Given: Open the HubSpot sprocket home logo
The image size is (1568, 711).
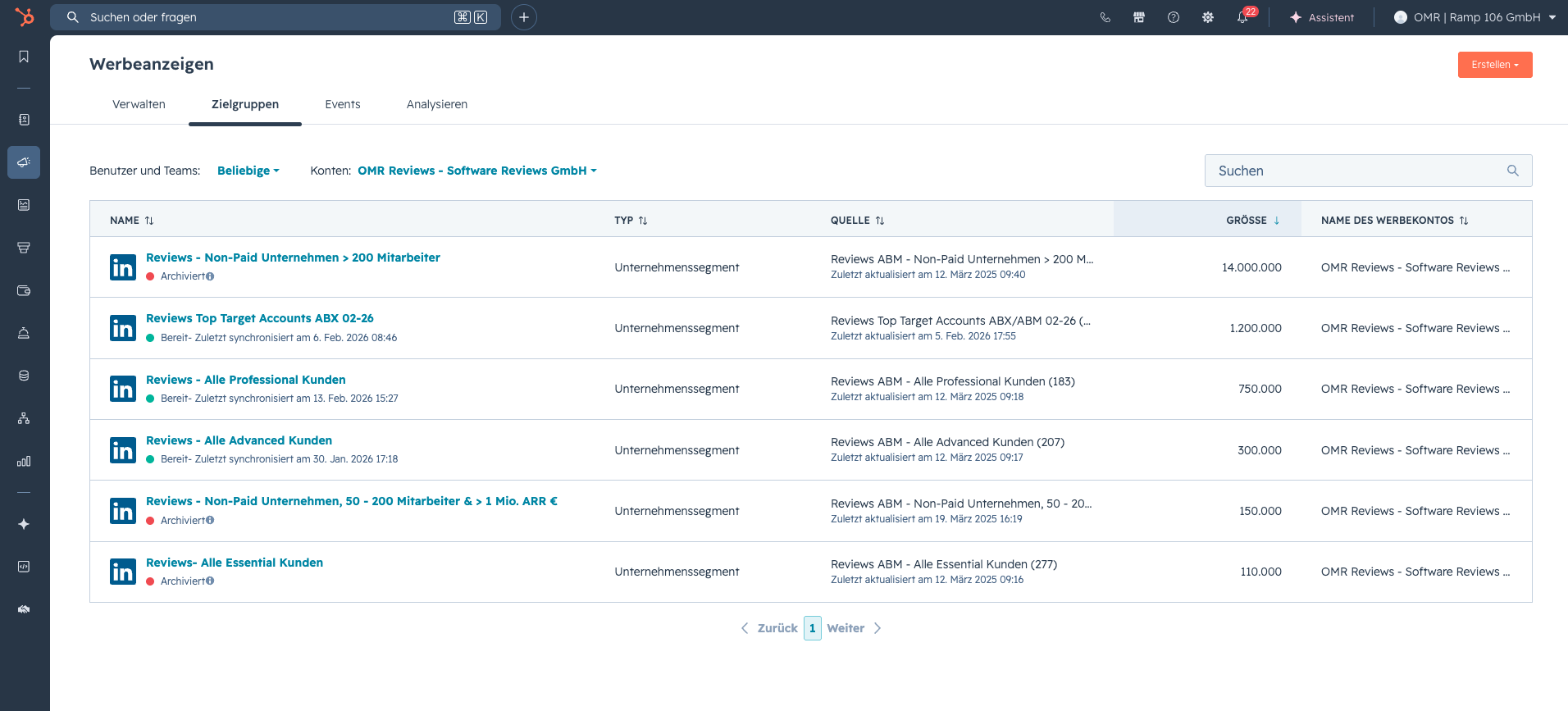Looking at the screenshot, I should [25, 16].
